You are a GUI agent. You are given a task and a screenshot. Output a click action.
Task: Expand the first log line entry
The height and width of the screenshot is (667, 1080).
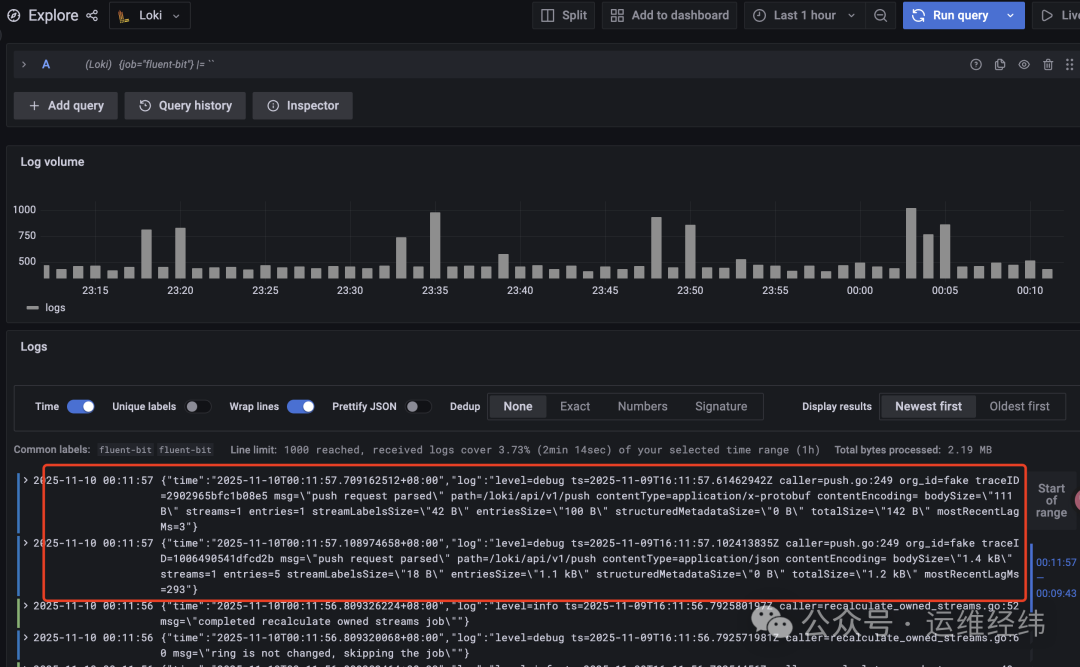click(25, 478)
